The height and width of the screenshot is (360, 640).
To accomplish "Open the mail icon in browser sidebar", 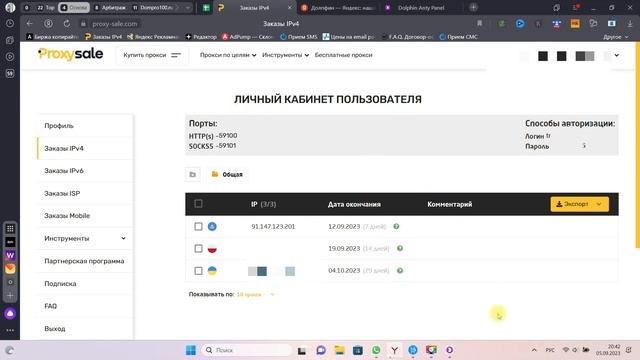I will (10, 269).
